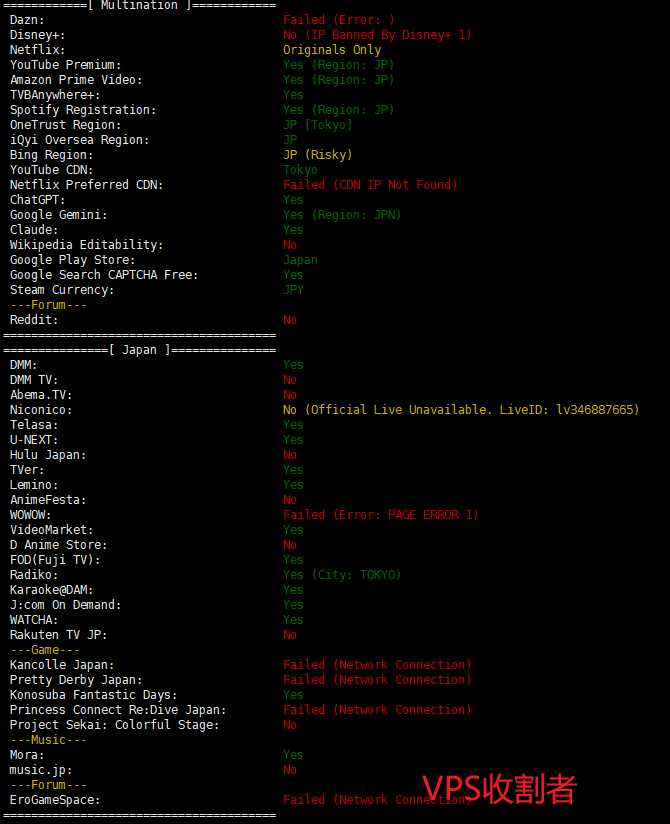Click the Netflix 'Originals Only' result
Screen dimensions: 670x824
(331, 50)
